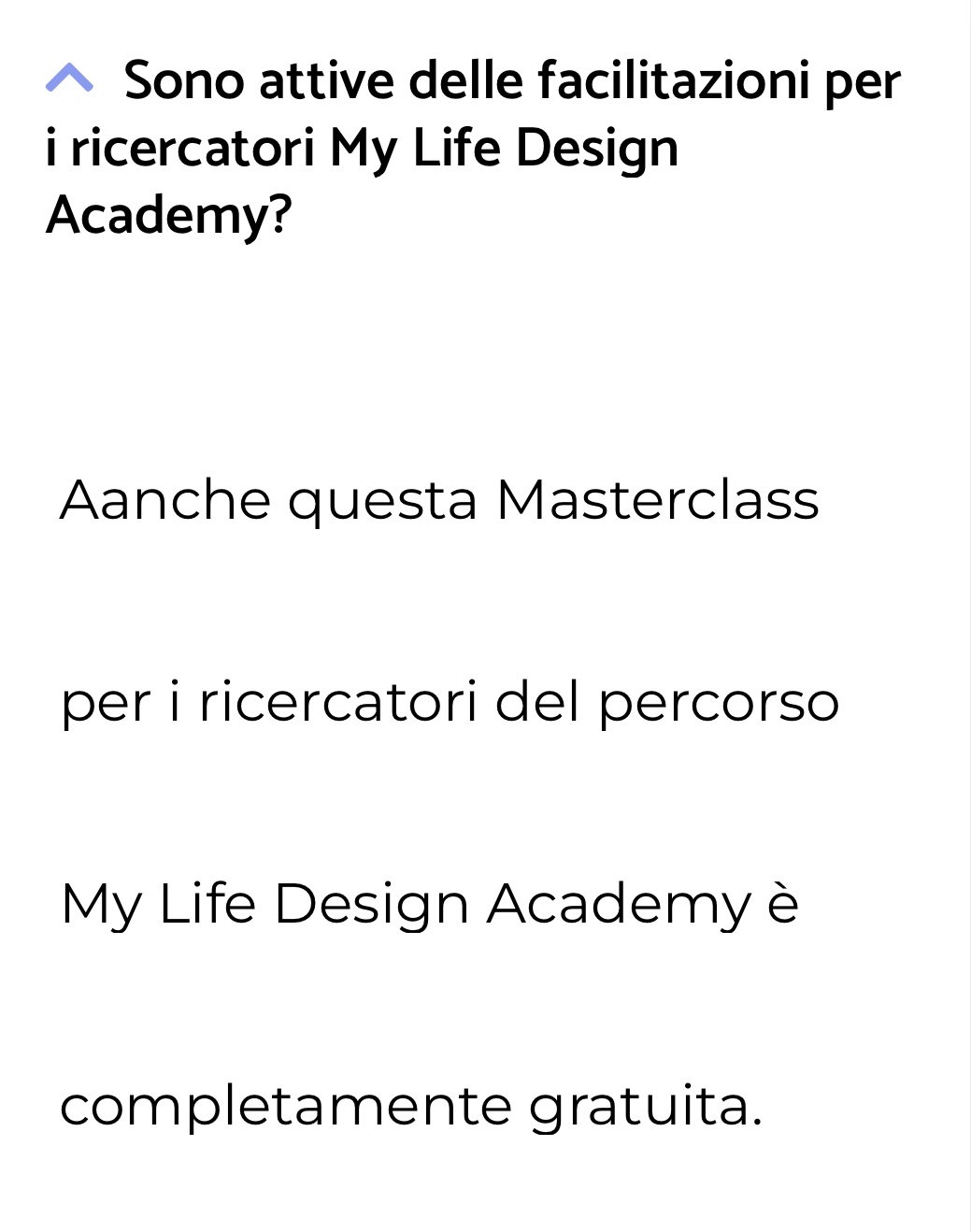
Task: Click the word 'Academy' in the answer paragraph
Action: click(619, 906)
